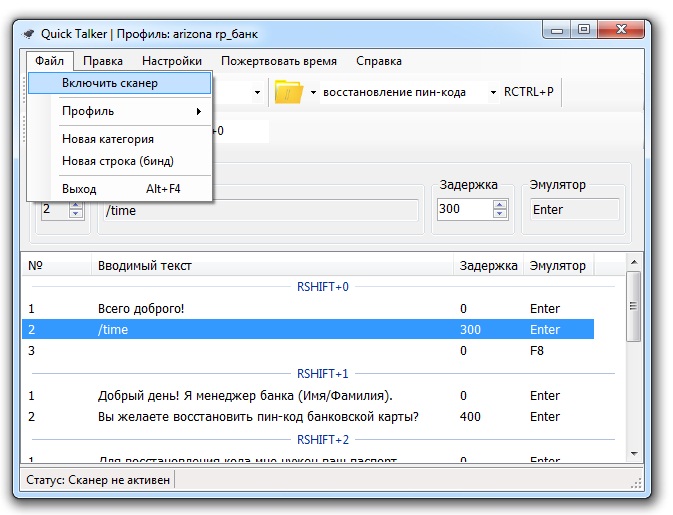The image size is (673, 515).
Task: Click the Эмулятор column header
Action: coord(558,266)
